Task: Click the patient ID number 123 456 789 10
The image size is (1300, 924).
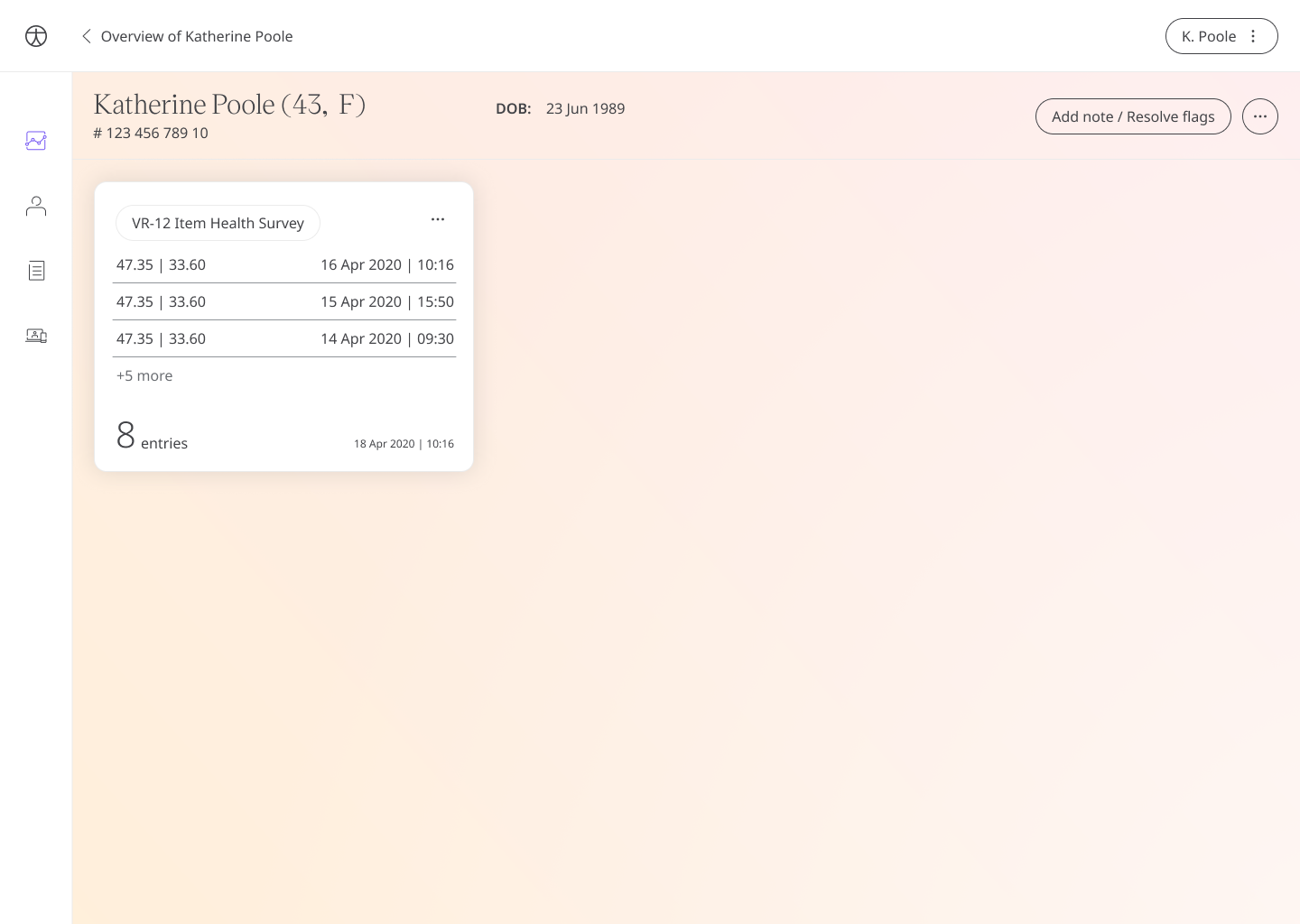Action: 151,133
